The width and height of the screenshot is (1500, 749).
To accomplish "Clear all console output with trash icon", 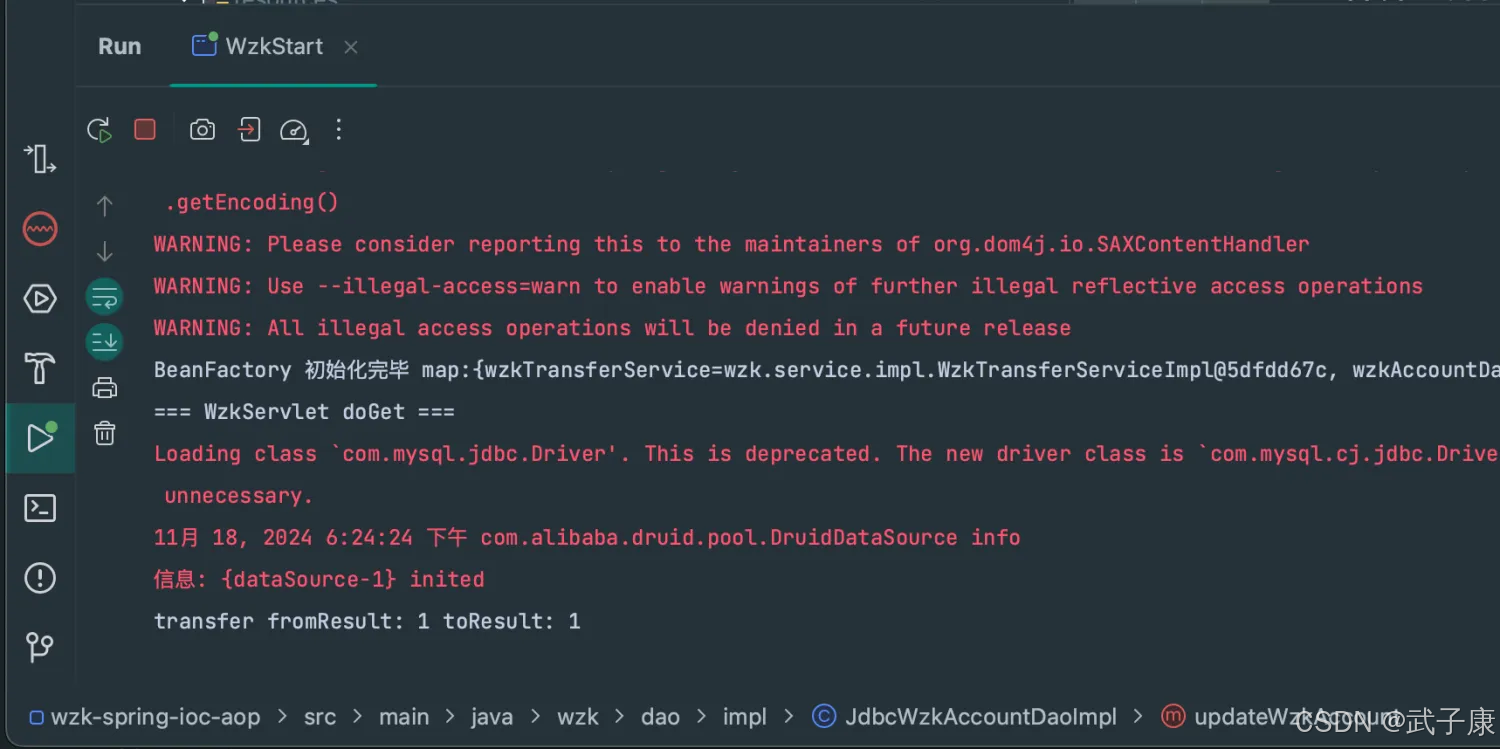I will click(x=104, y=433).
